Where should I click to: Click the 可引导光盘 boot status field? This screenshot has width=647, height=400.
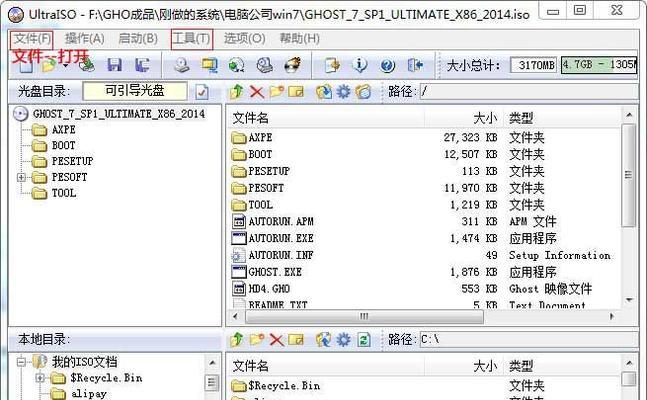(135, 91)
